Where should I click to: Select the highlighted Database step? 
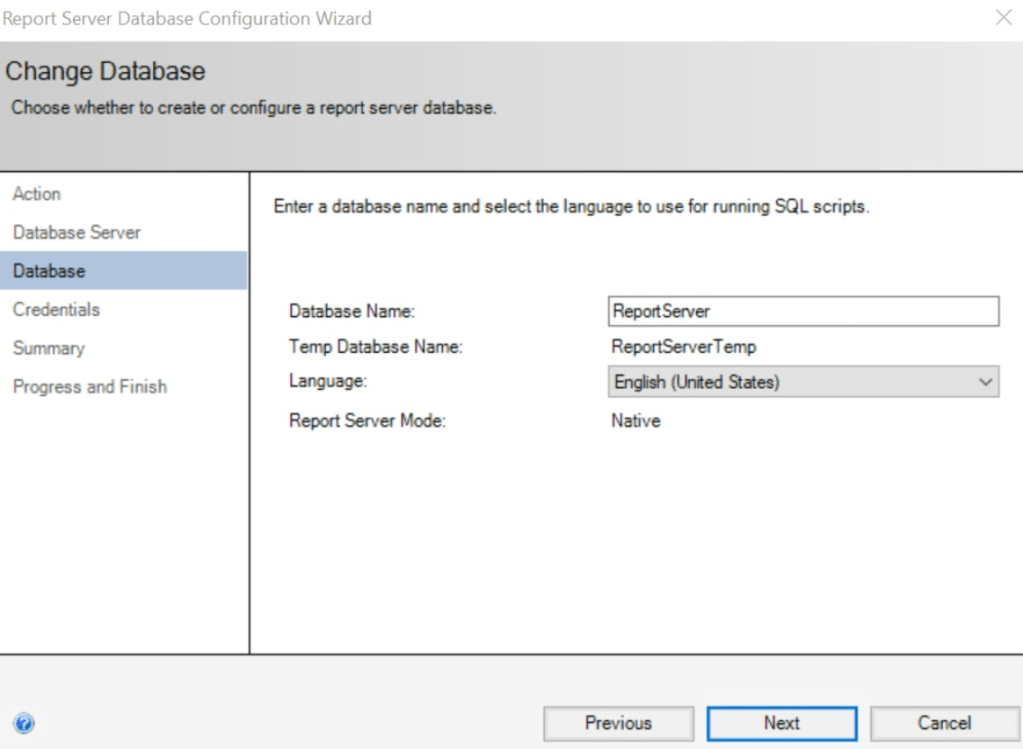tap(49, 271)
